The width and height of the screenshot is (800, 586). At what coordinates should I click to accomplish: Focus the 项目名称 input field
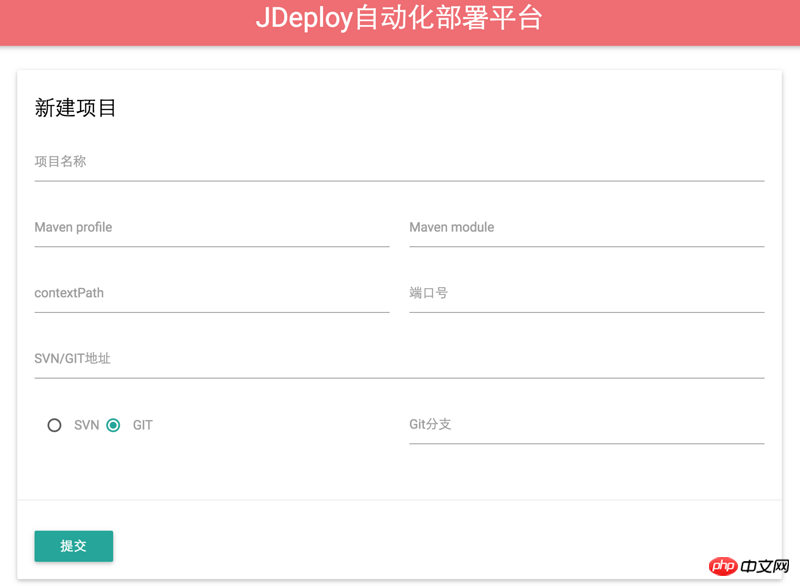pos(399,163)
